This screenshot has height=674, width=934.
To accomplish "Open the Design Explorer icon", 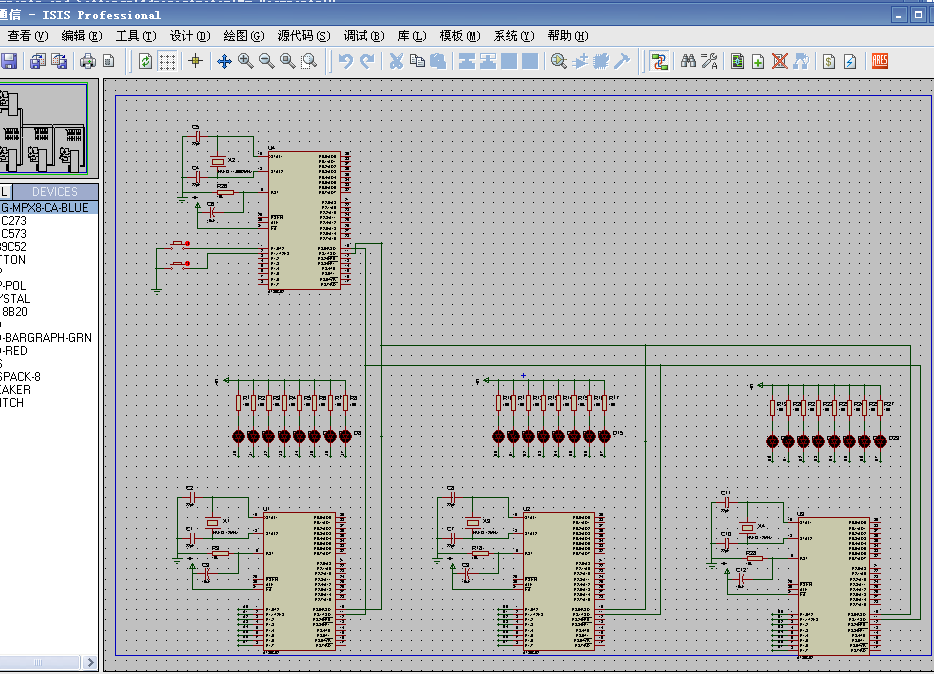I will click(x=737, y=61).
